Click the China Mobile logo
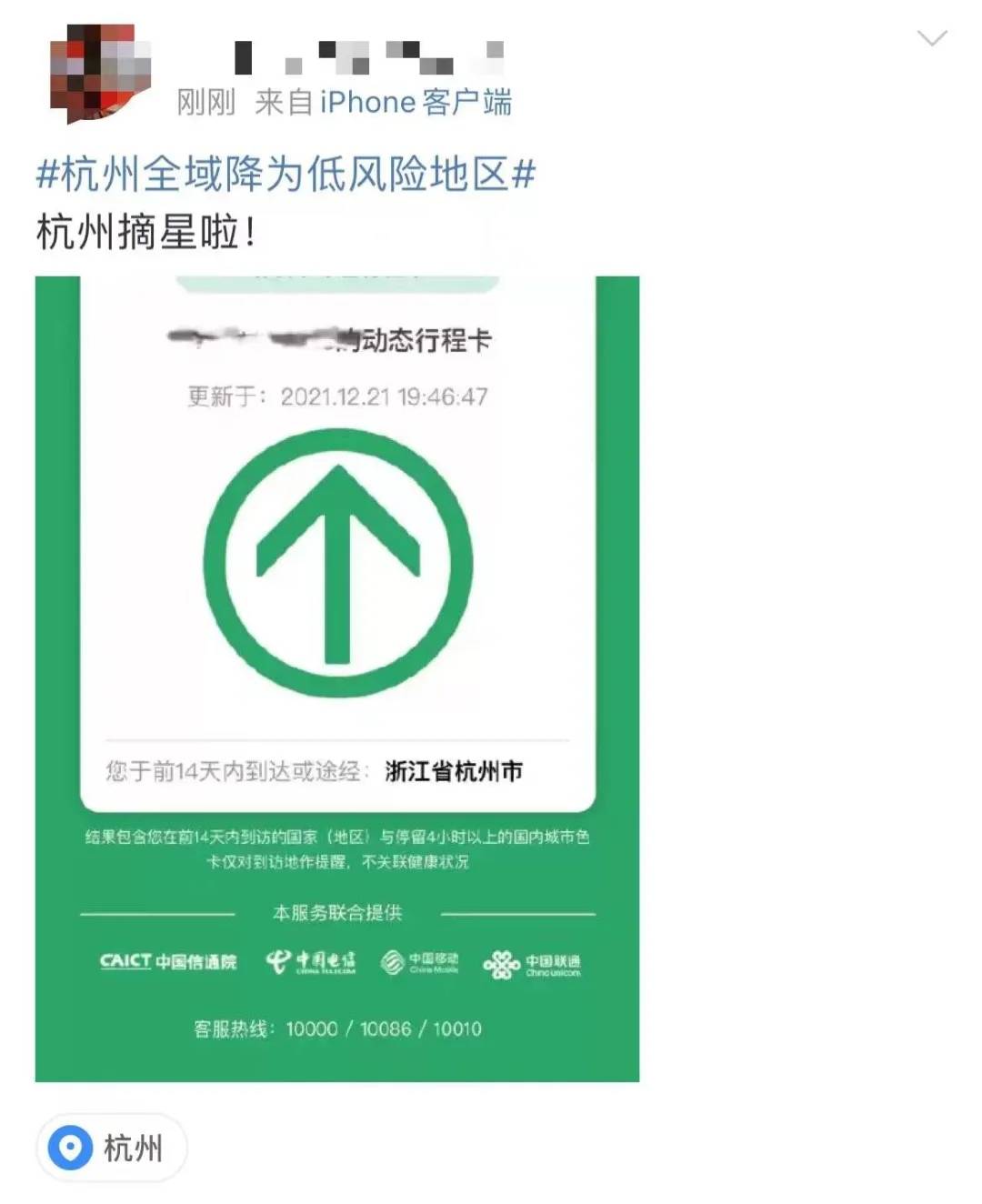This screenshot has width=982, height=1204. point(419,962)
